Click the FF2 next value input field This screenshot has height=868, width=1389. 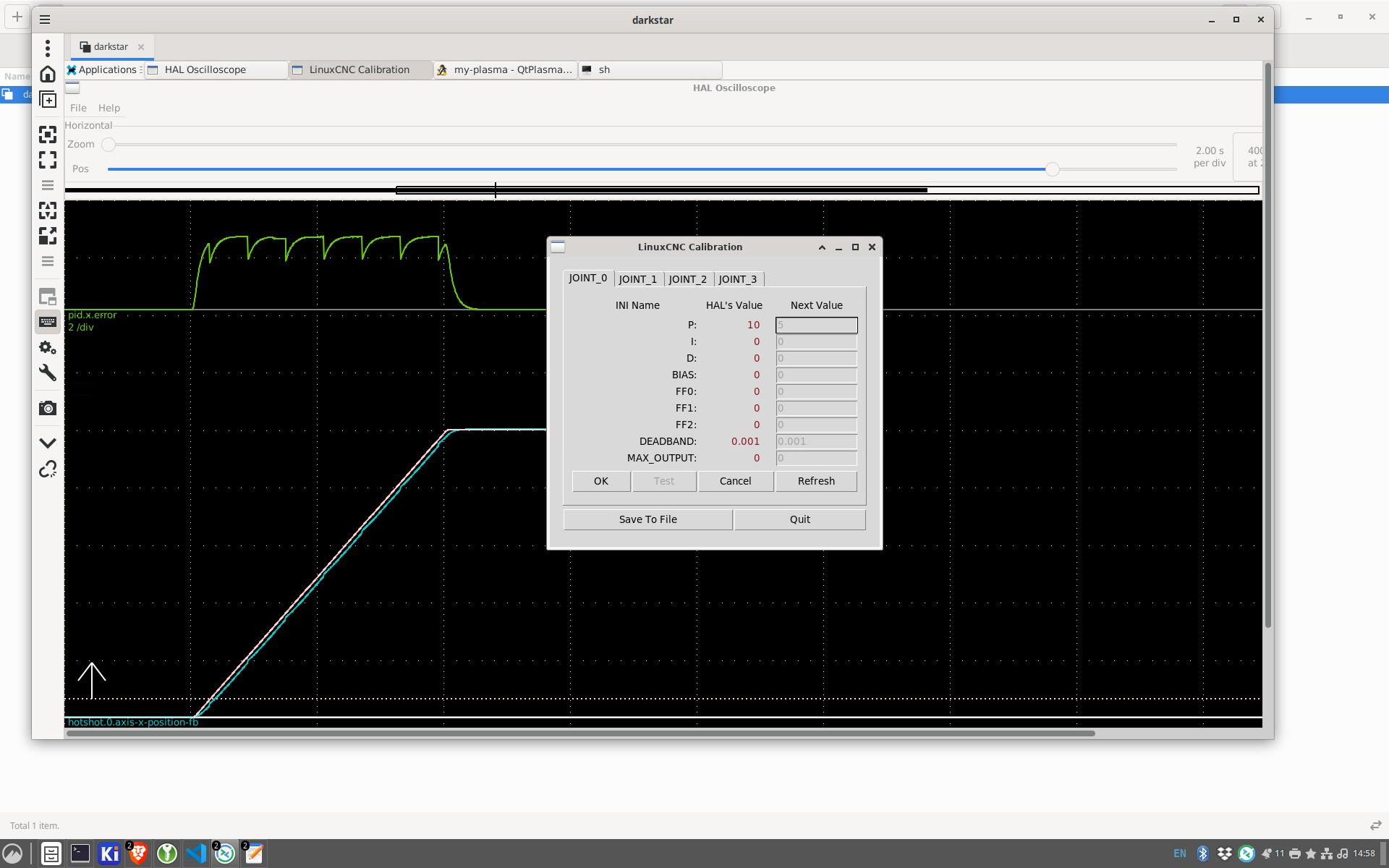point(817,425)
